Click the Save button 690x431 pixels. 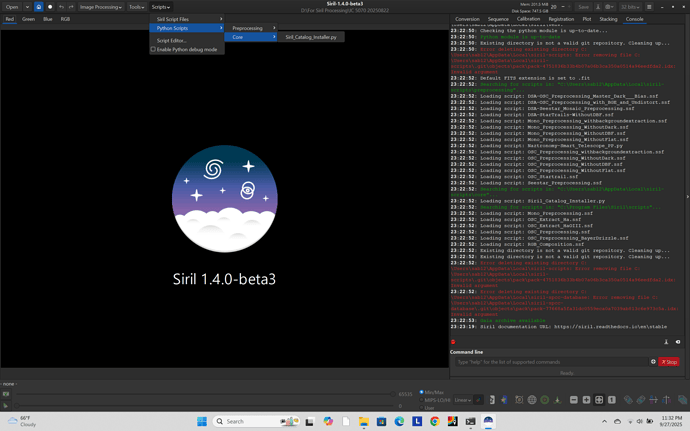point(583,7)
